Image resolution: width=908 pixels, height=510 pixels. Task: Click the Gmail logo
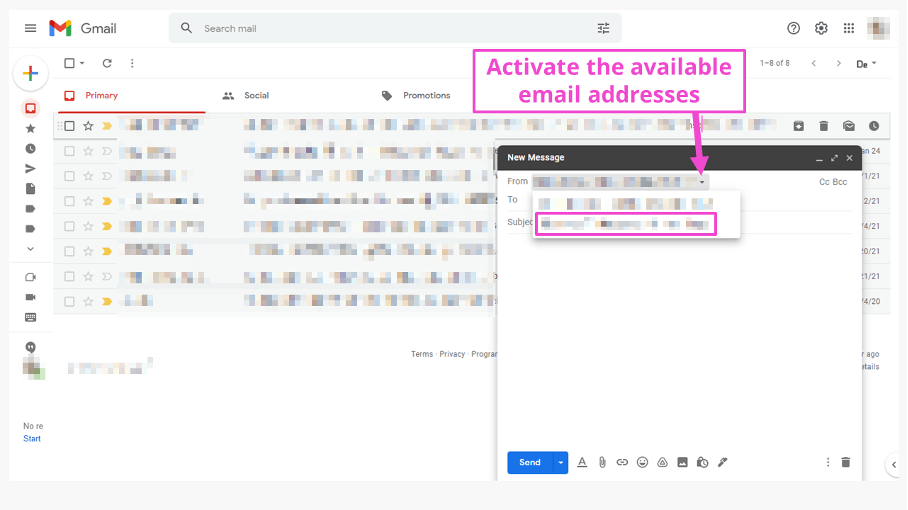click(83, 28)
